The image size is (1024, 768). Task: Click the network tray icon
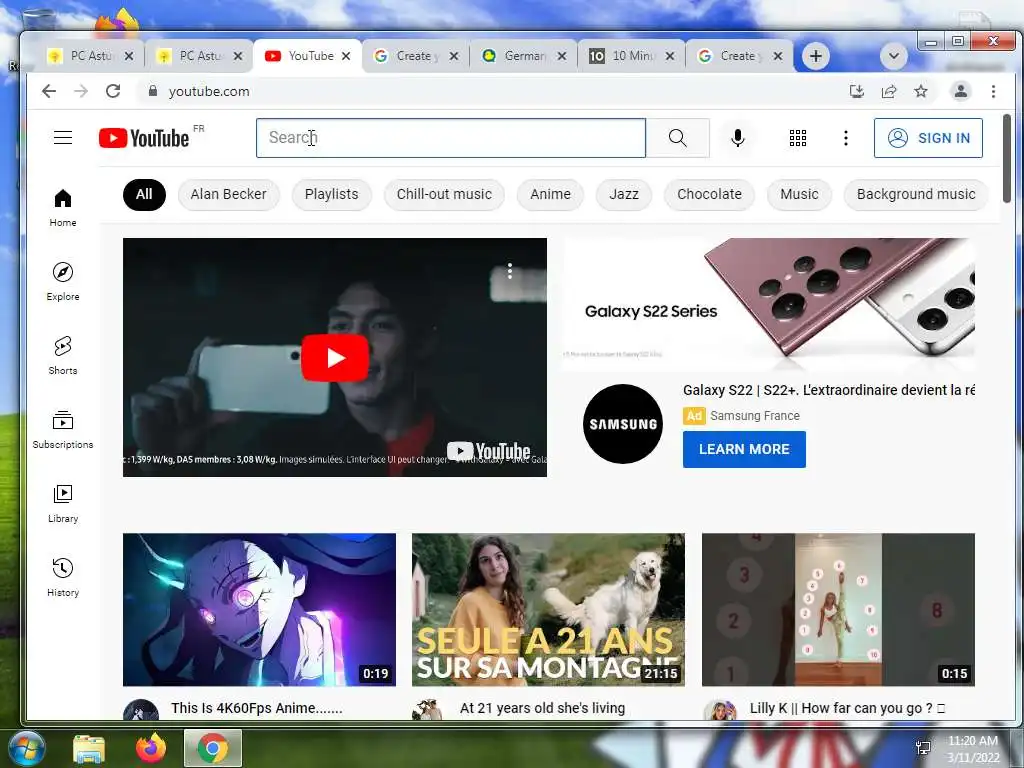pos(923,748)
